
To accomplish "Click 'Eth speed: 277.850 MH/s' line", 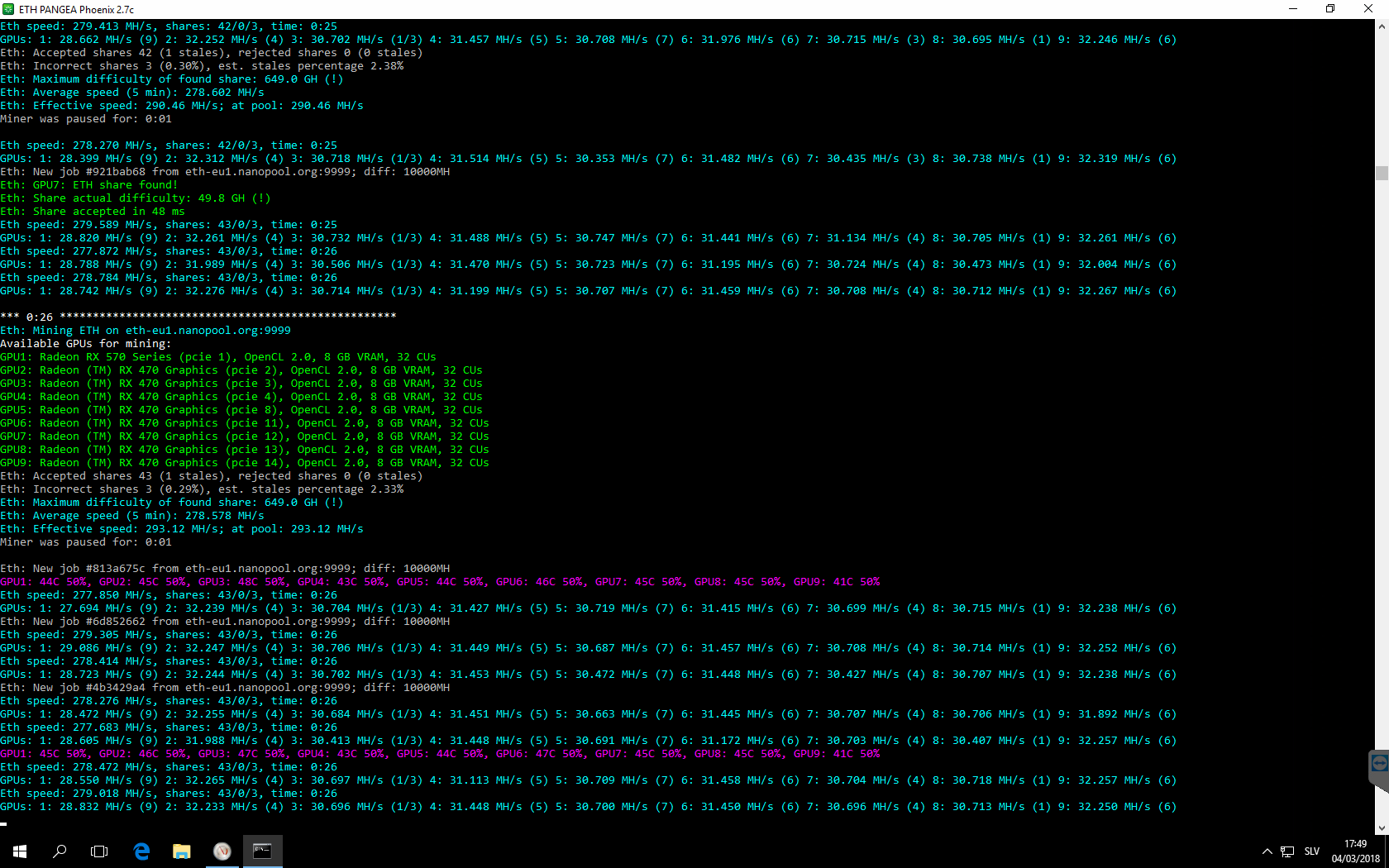I will point(169,595).
